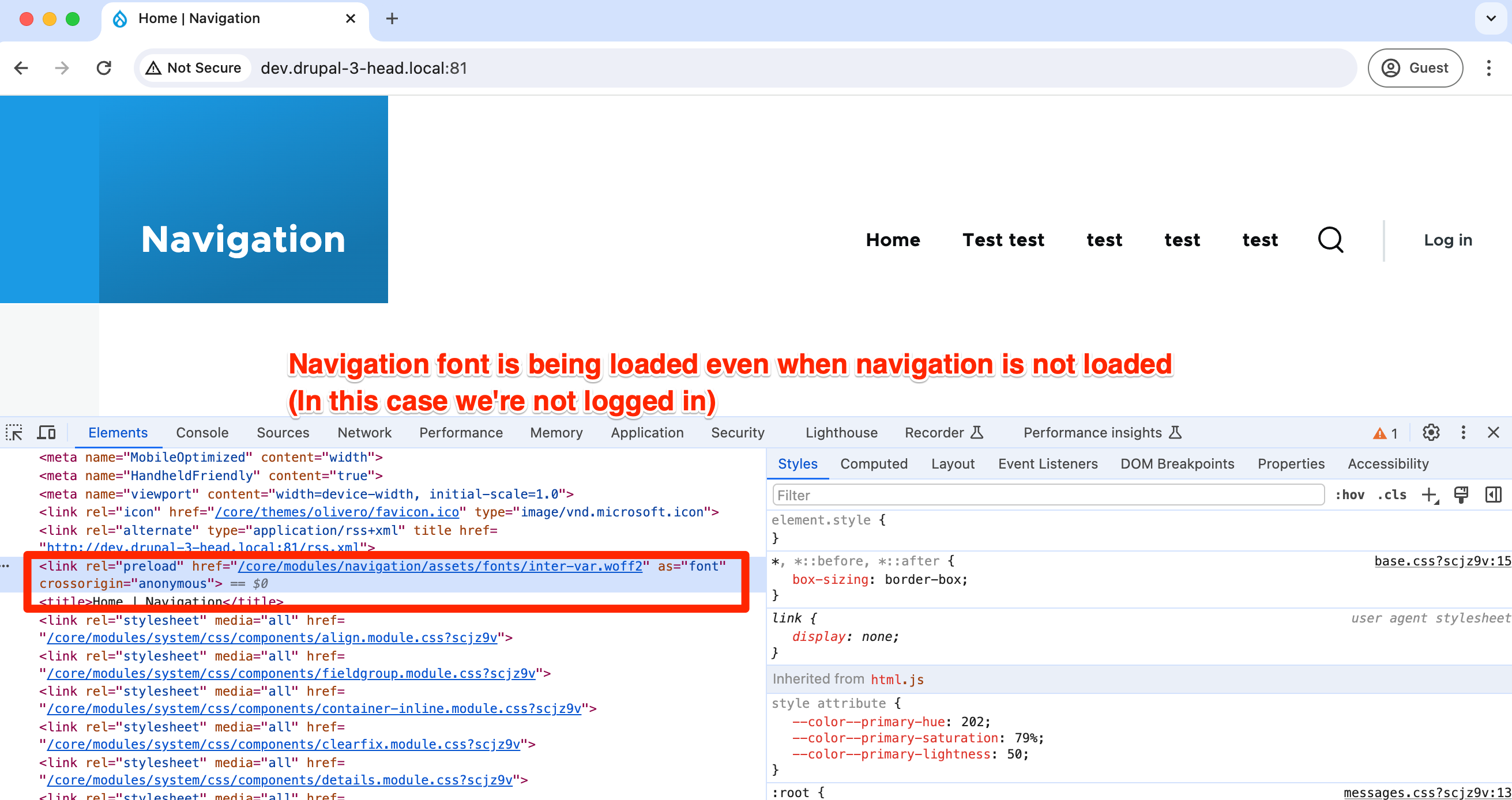The height and width of the screenshot is (800, 1512).
Task: Click the Log in link
Action: (x=1447, y=240)
